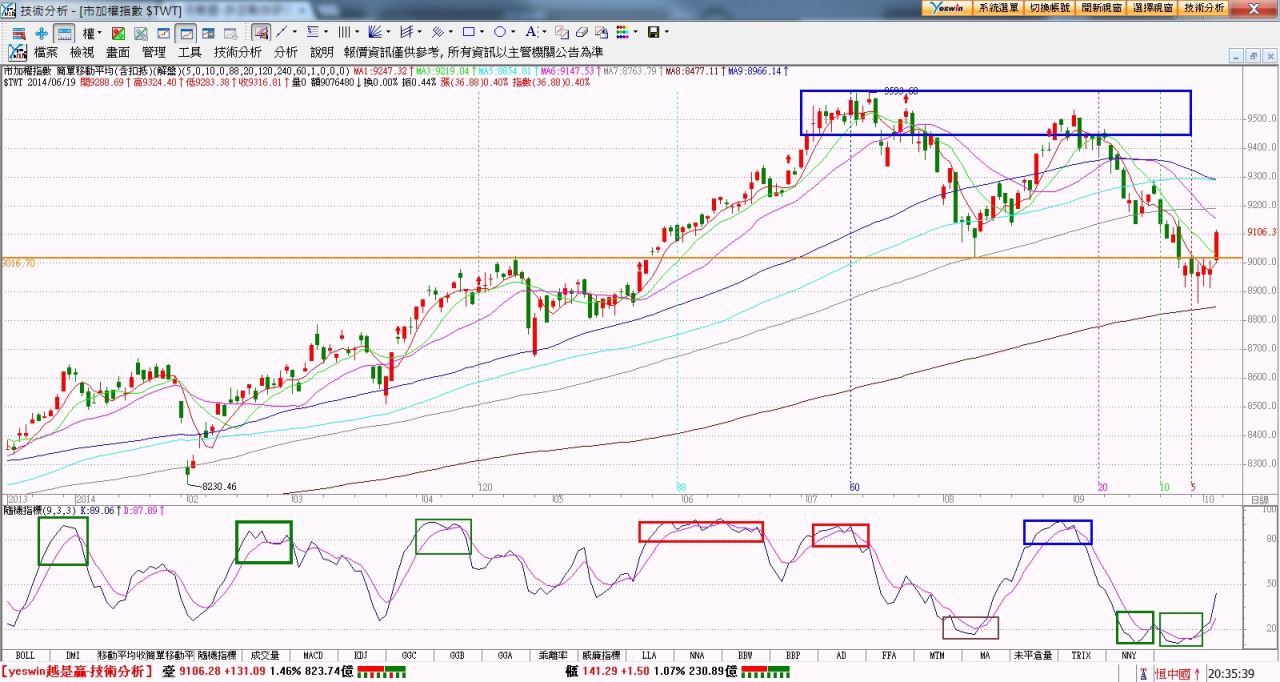The height and width of the screenshot is (682, 1280).
Task: Switch to the MACD indicator tab
Action: [x=313, y=655]
